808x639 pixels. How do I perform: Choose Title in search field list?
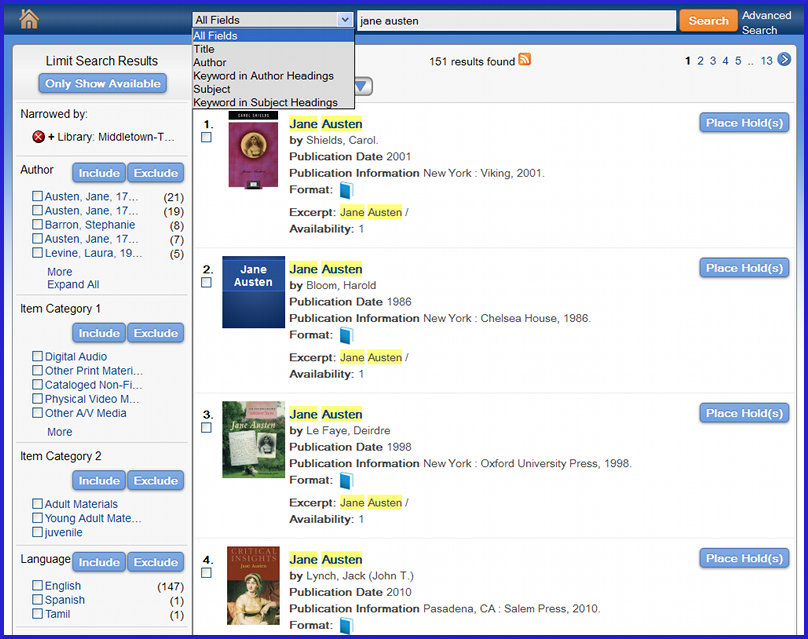[x=273, y=49]
